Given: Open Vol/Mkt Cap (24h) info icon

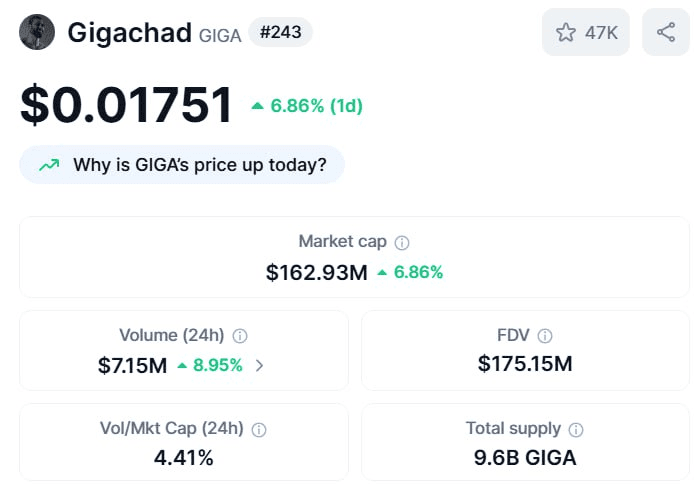Looking at the screenshot, I should 259,430.
